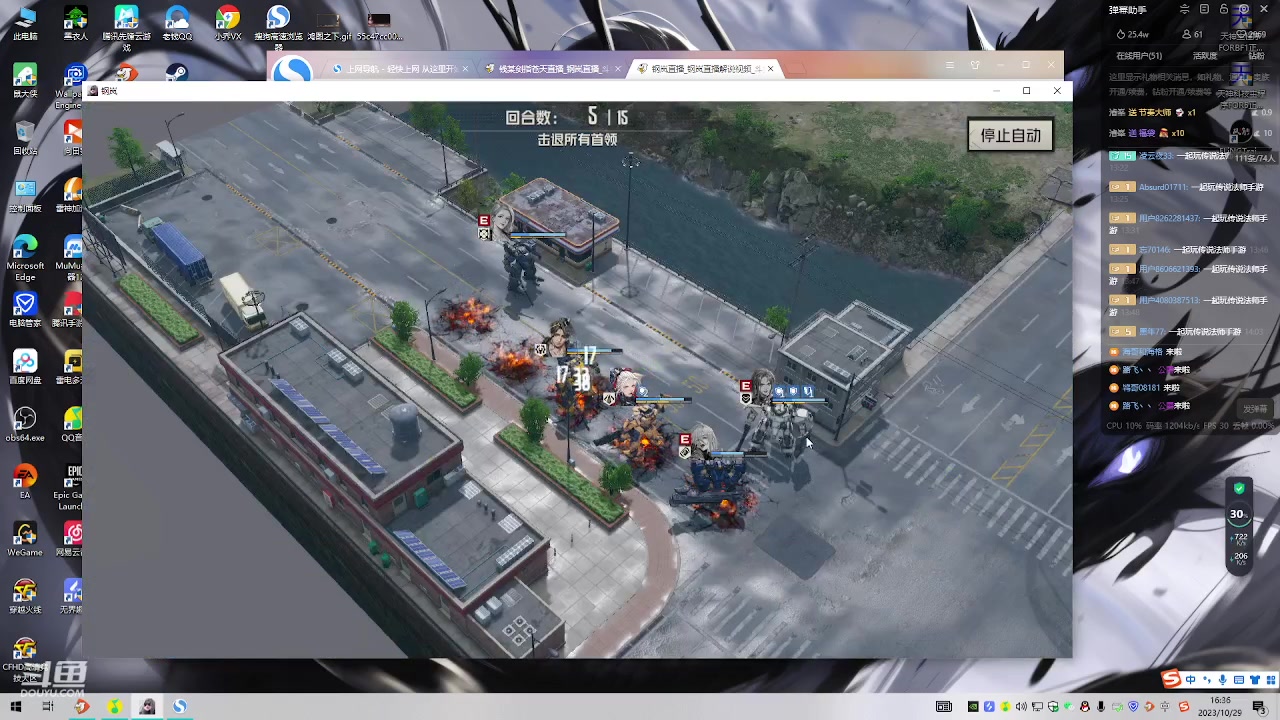Close the 上网导航 browser tab
1280x720 pixels.
point(465,69)
